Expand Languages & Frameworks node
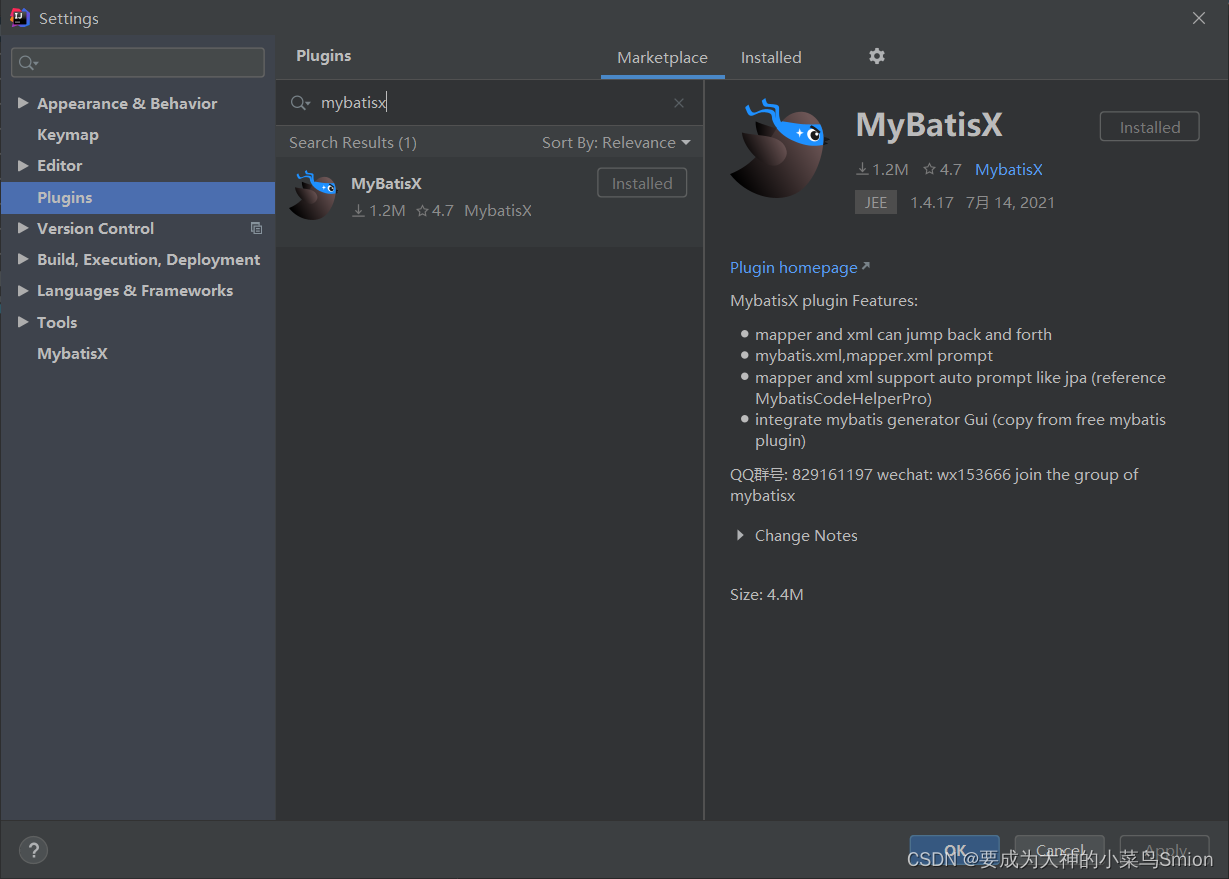 pyautogui.click(x=23, y=290)
